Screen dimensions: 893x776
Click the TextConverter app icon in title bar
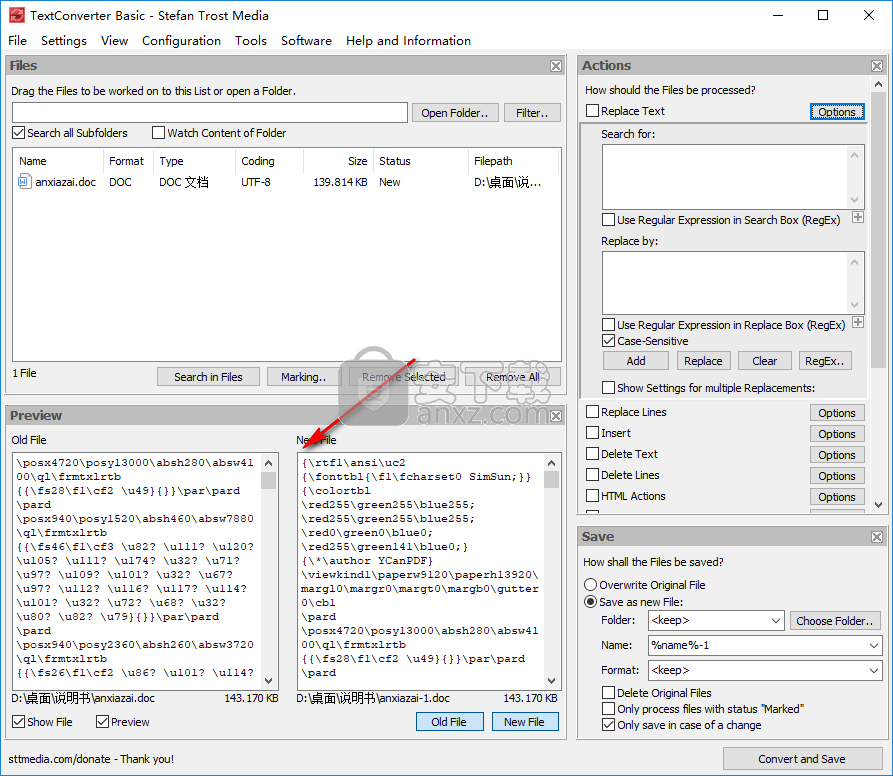[17, 15]
